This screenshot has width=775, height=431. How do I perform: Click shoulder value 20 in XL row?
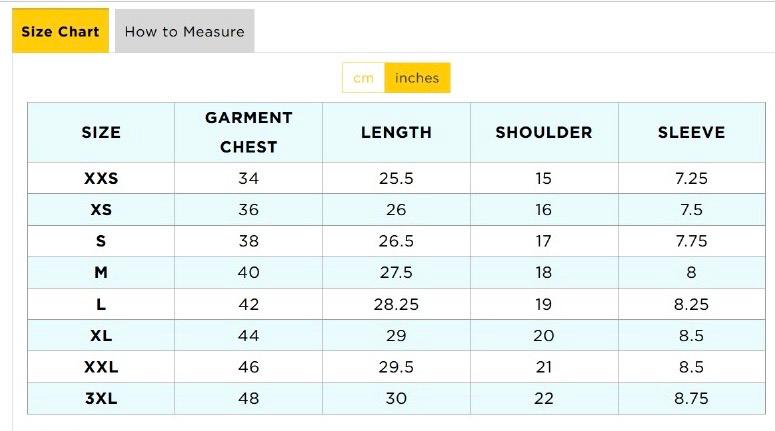click(544, 336)
